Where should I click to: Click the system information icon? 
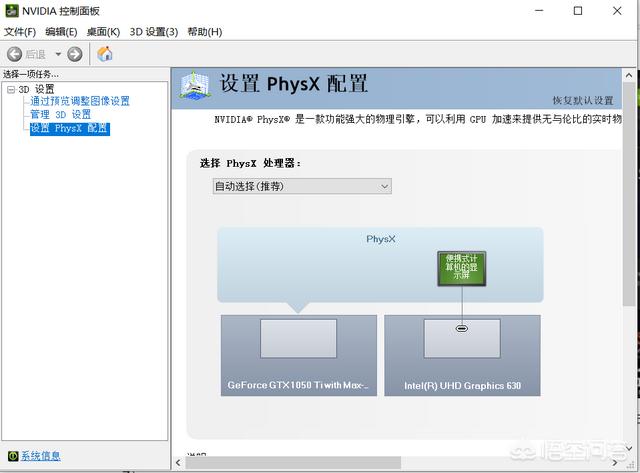click(13, 456)
